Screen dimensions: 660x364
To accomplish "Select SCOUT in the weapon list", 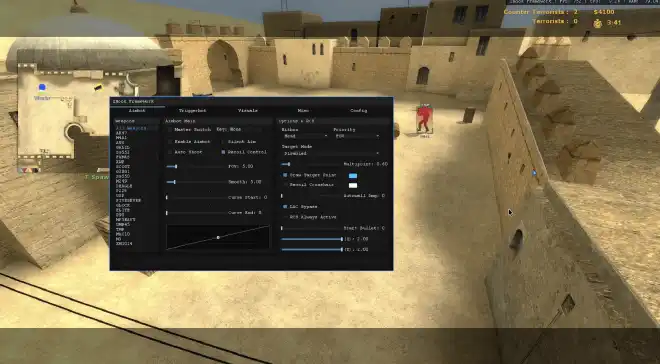I will click(122, 167).
